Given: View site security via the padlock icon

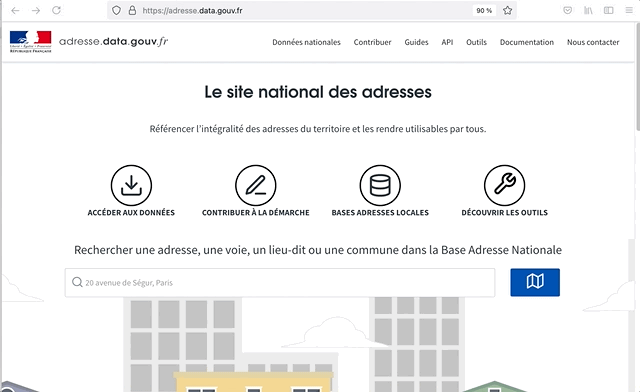Looking at the screenshot, I should 132,10.
